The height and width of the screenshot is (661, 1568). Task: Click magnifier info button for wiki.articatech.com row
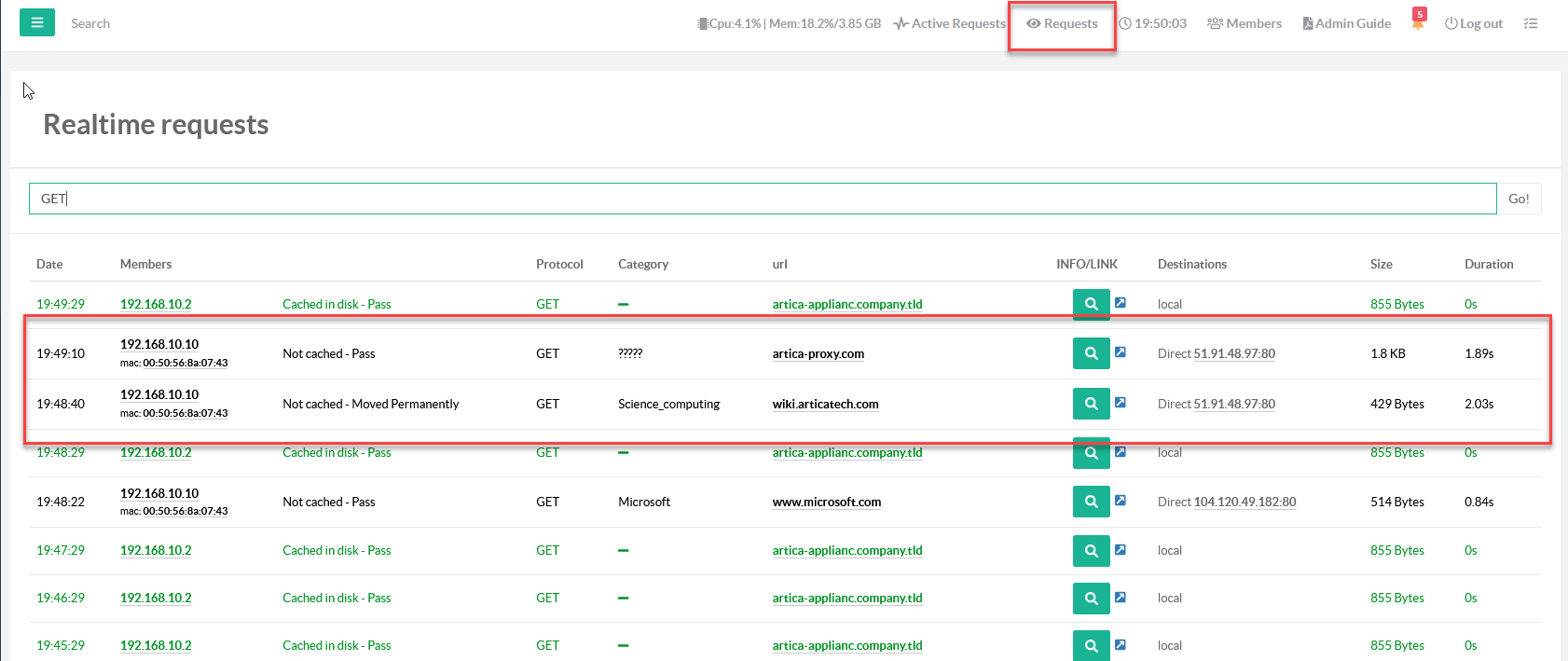click(x=1091, y=404)
